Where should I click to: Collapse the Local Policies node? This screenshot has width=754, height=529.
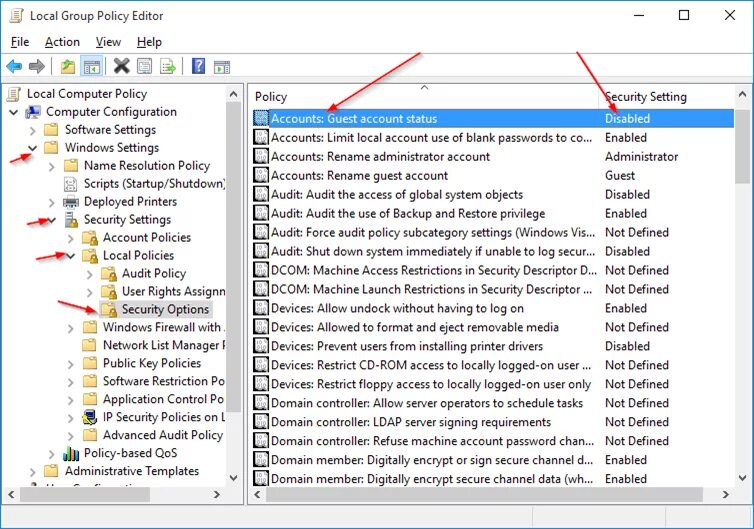71,256
